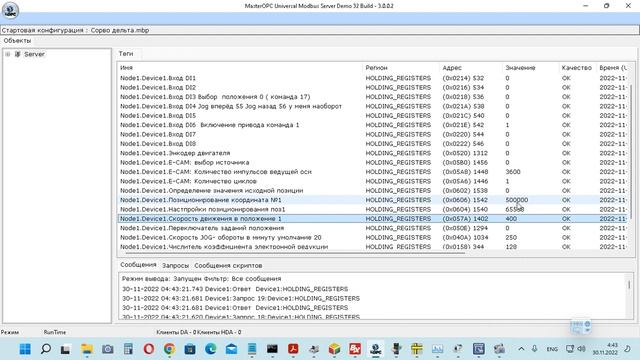This screenshot has width=640, height=360.
Task: Select row Node1.Device1.Вход DI1
Action: pos(373,78)
